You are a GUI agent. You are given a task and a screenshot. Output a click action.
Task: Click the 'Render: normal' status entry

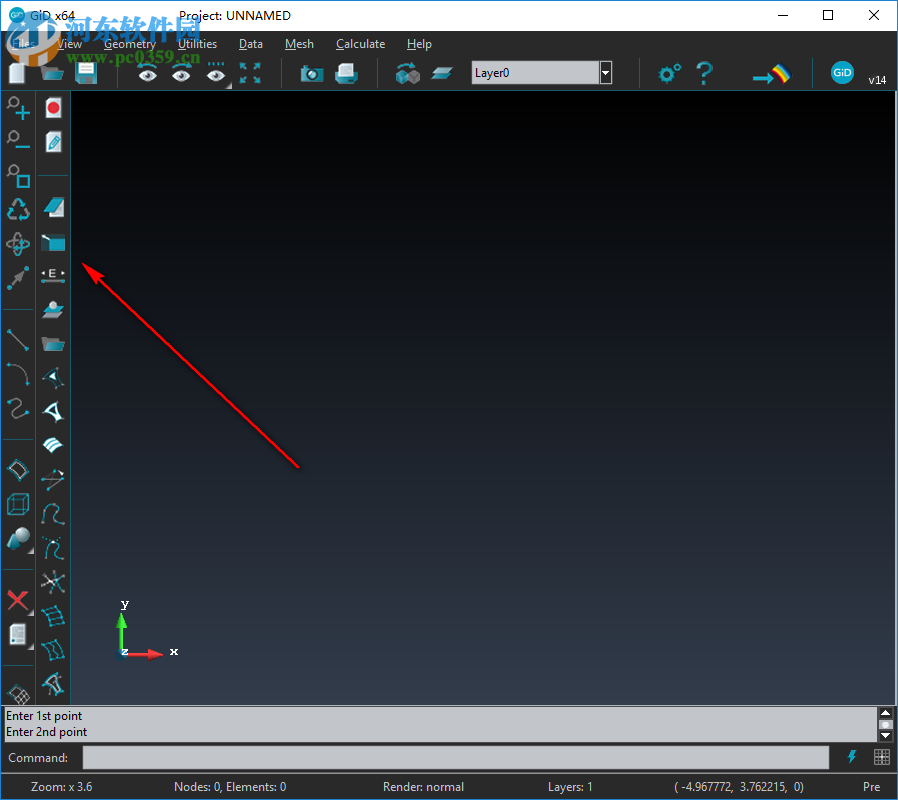[x=423, y=787]
